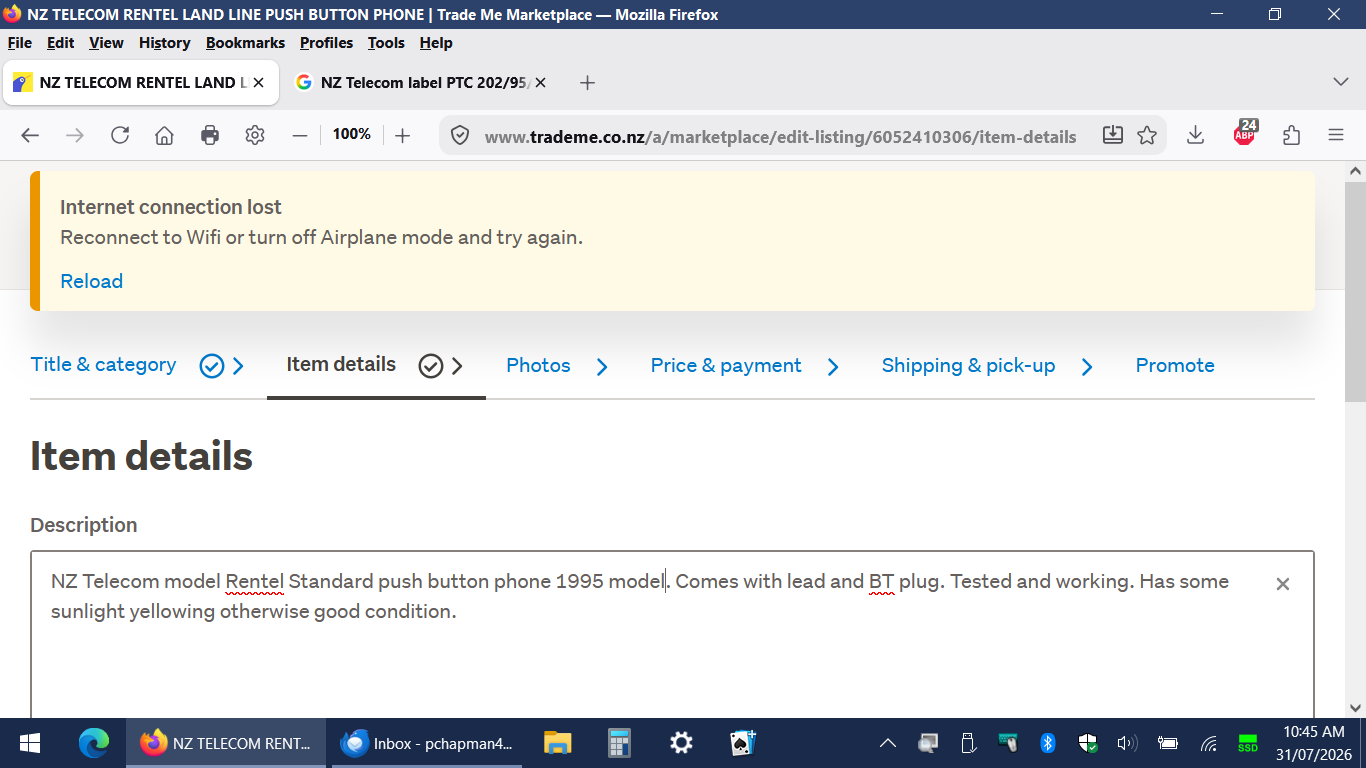The width and height of the screenshot is (1366, 768).
Task: Click the 'Description' field label
Action: (x=84, y=525)
